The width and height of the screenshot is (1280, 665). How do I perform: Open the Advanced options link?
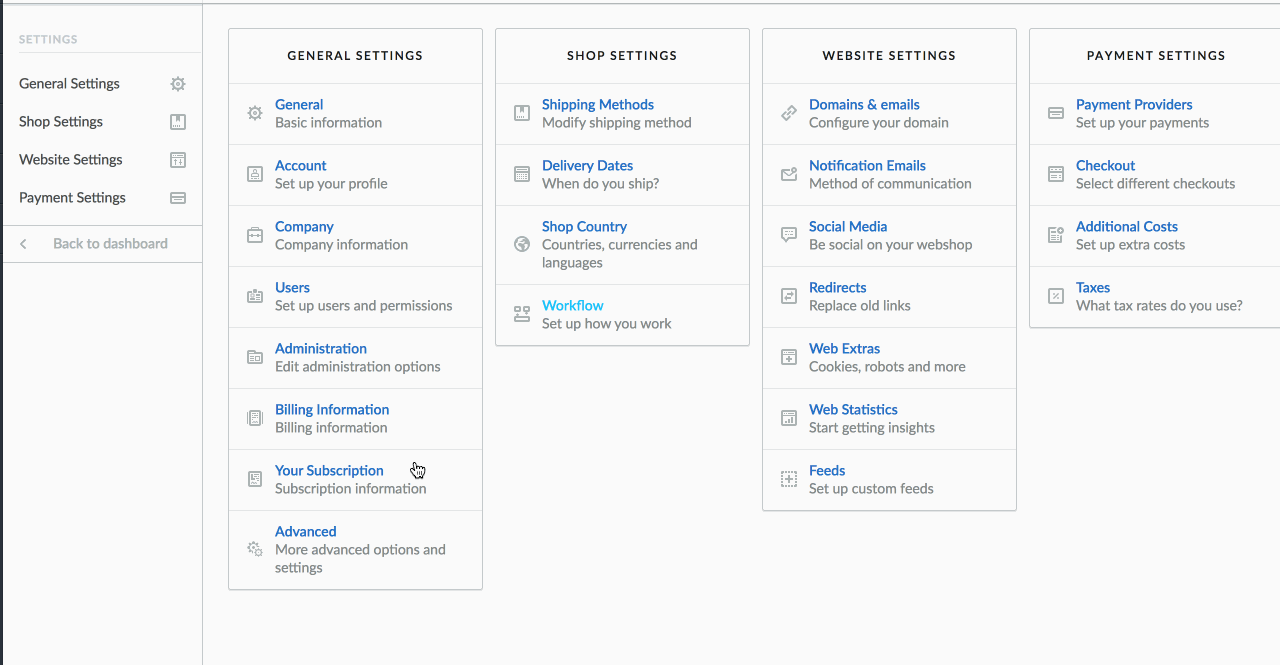tap(306, 532)
